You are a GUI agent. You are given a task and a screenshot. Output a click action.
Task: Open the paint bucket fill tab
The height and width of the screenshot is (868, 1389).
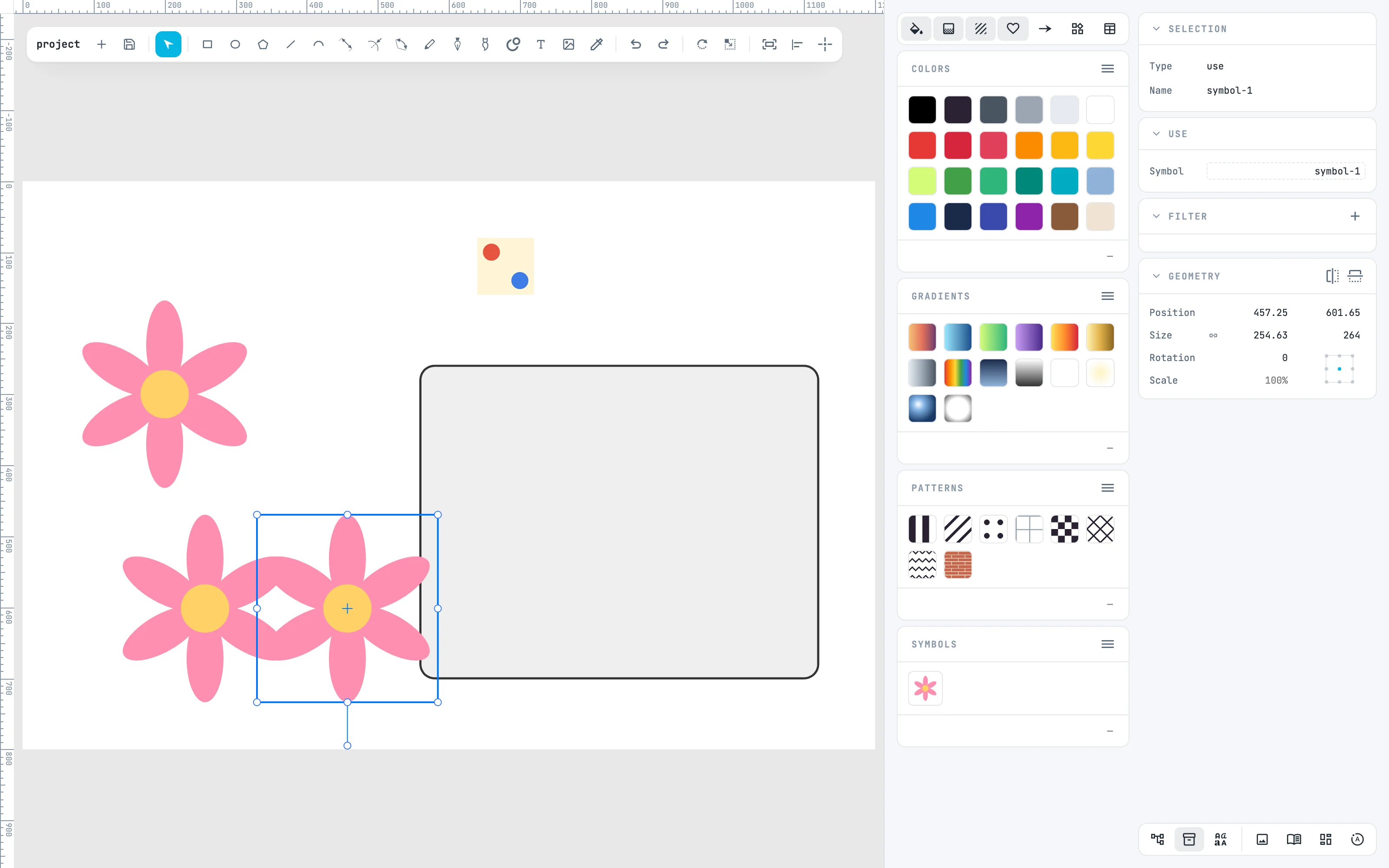(916, 29)
